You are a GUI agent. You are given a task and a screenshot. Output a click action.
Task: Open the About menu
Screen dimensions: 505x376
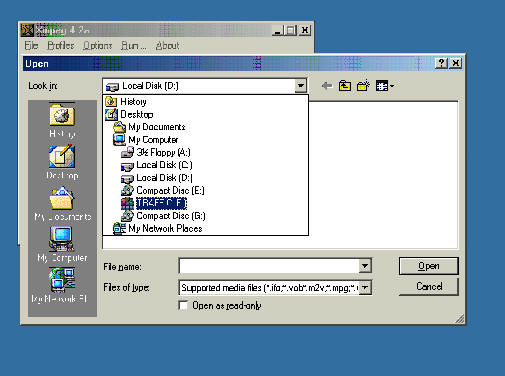[167, 45]
